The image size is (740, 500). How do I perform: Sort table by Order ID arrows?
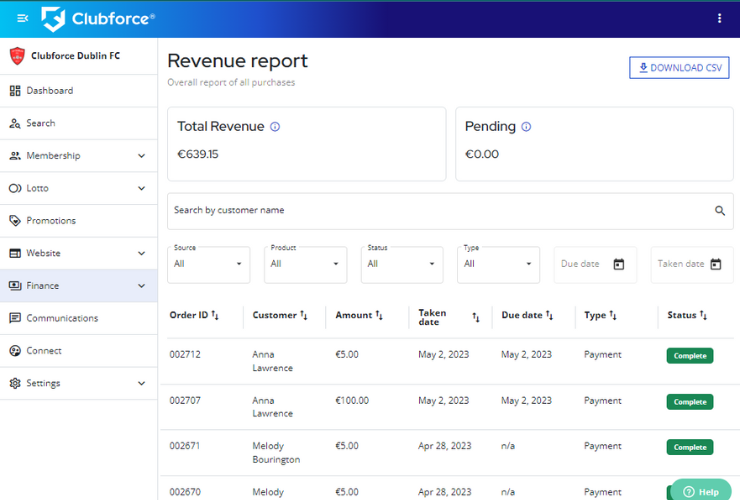[215, 316]
